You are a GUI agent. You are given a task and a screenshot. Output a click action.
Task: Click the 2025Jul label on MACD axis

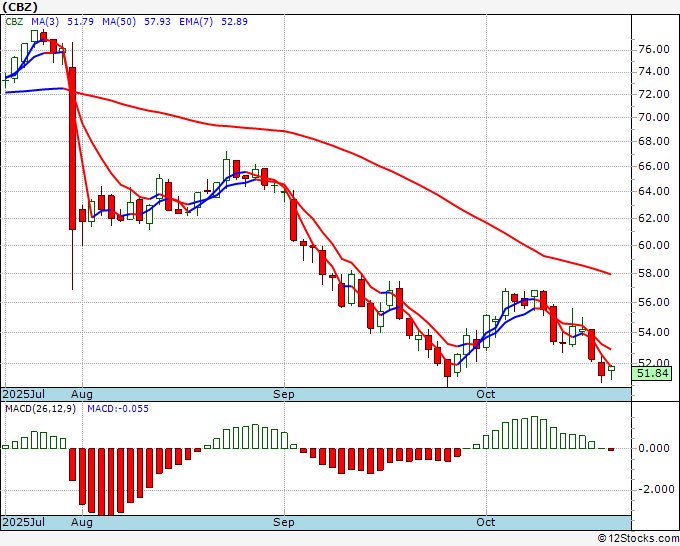[x=23, y=522]
